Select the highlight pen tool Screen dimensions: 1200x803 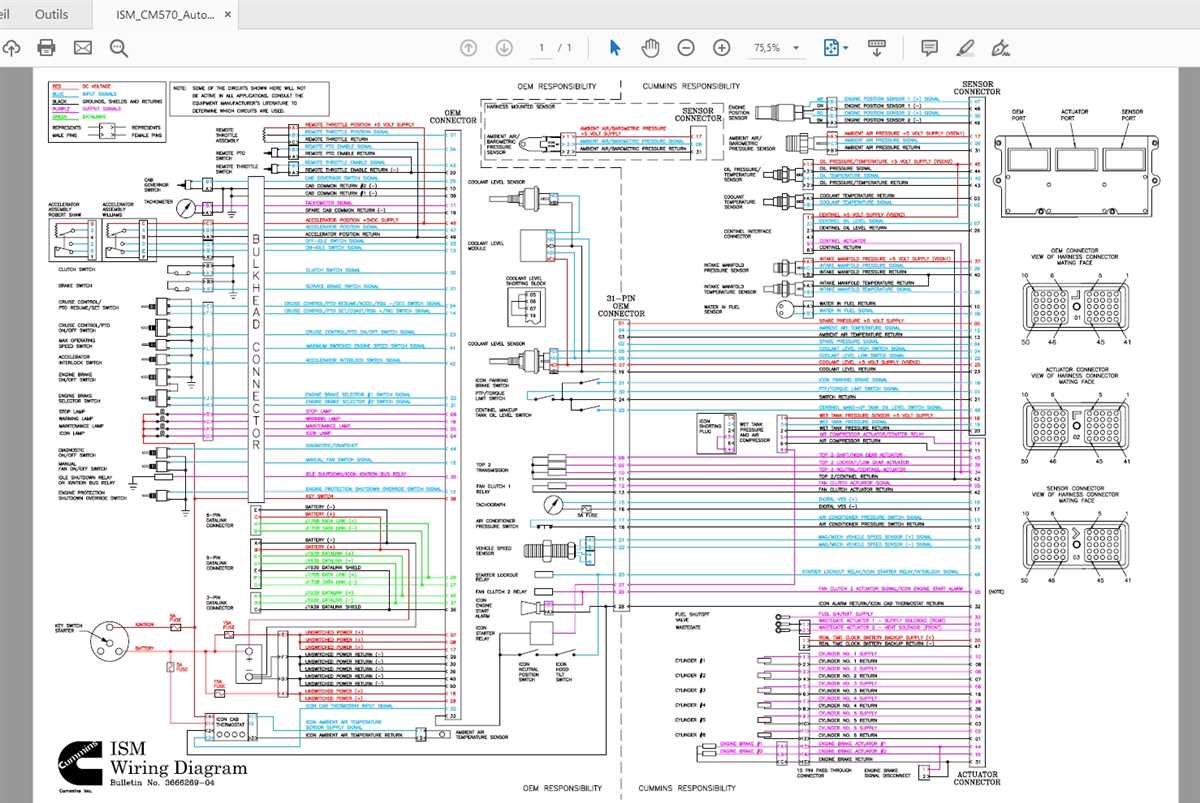pos(965,47)
